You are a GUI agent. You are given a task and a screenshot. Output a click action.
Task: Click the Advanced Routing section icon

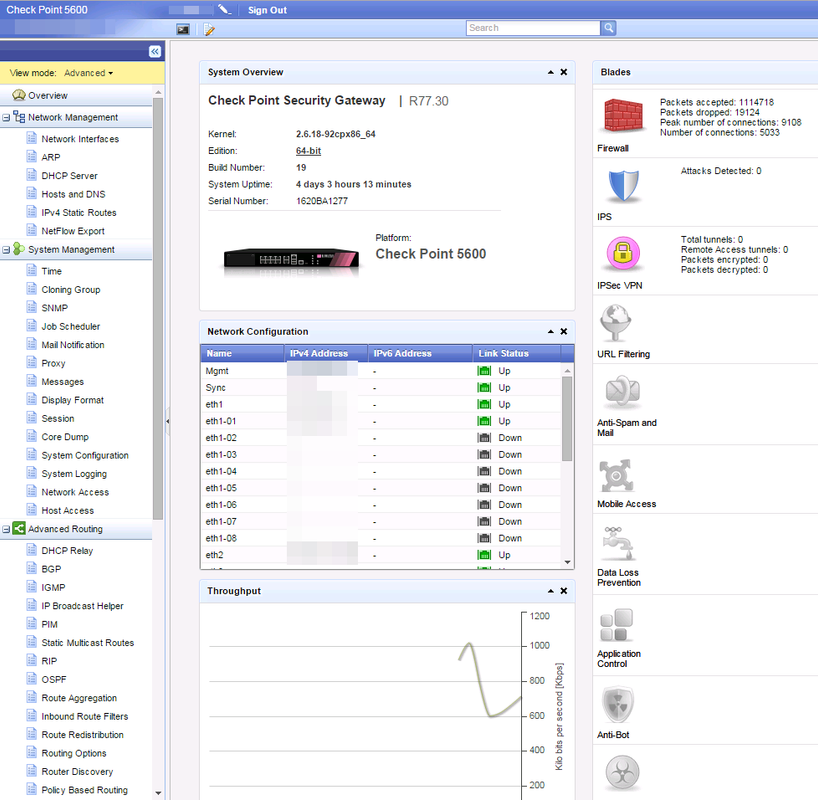click(x=19, y=529)
